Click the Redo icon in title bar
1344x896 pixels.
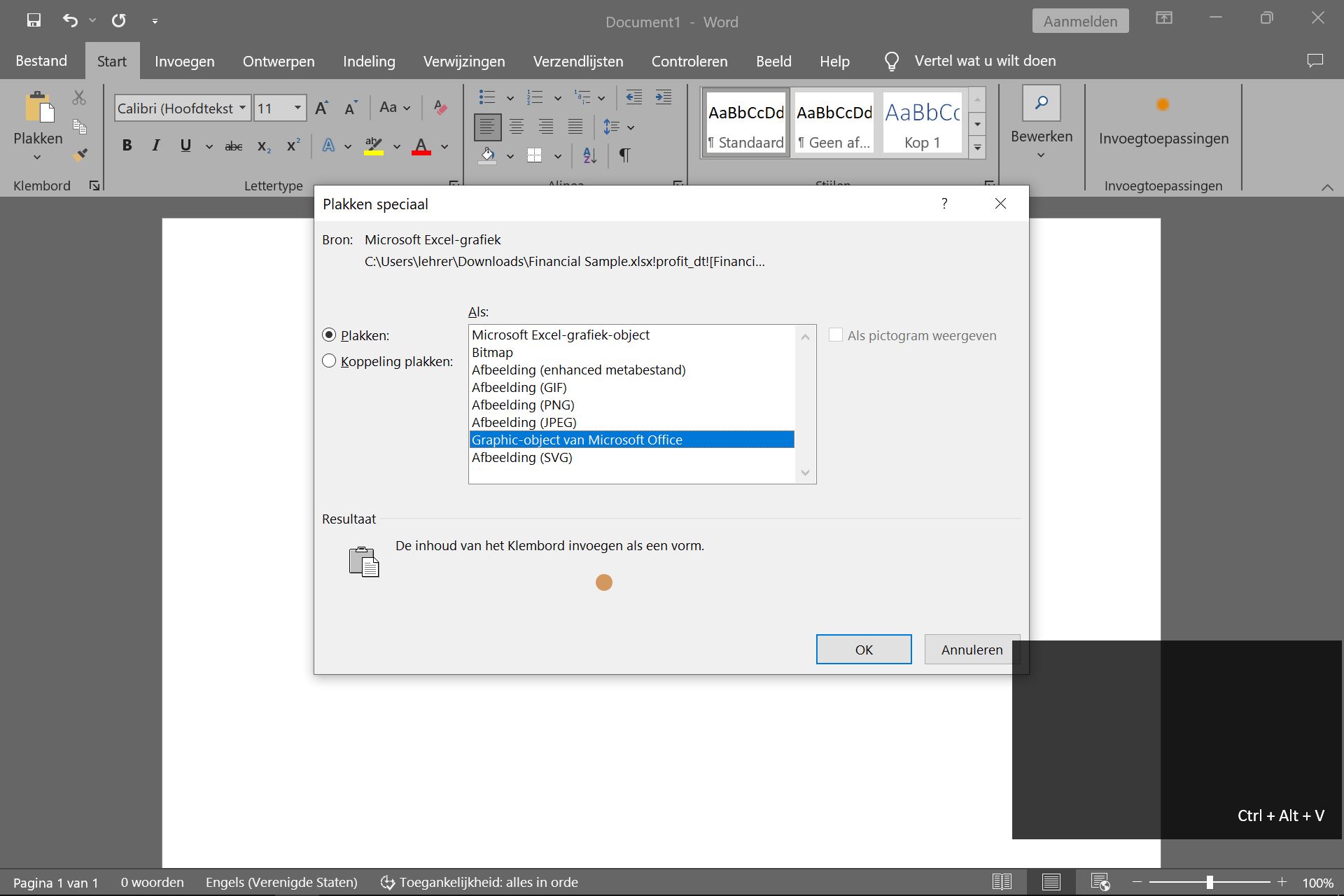[x=119, y=20]
